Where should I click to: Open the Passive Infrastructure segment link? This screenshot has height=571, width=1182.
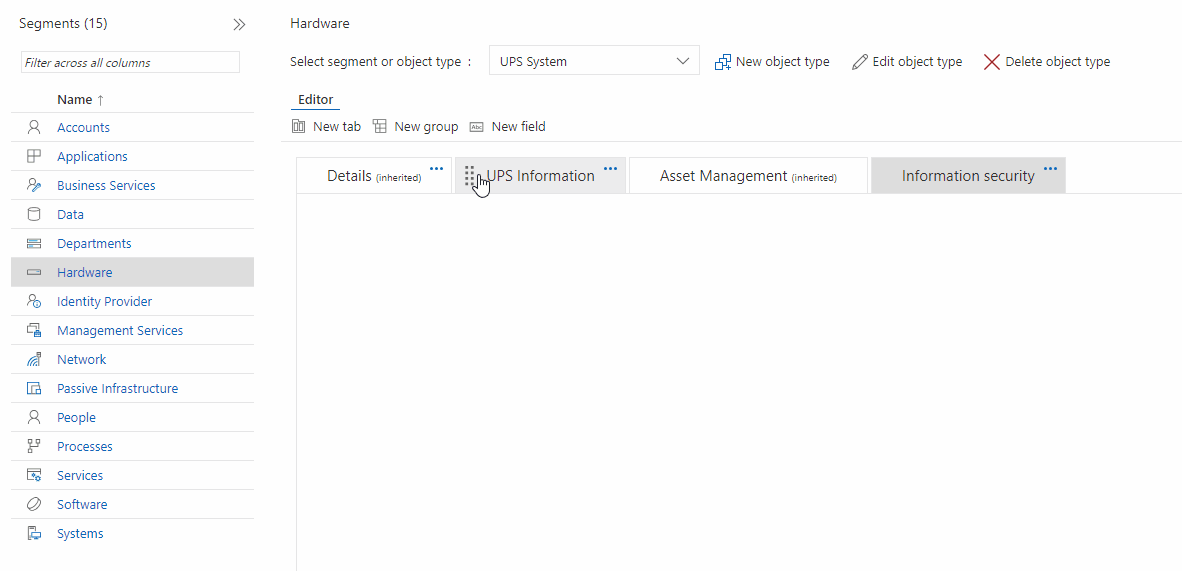point(118,388)
